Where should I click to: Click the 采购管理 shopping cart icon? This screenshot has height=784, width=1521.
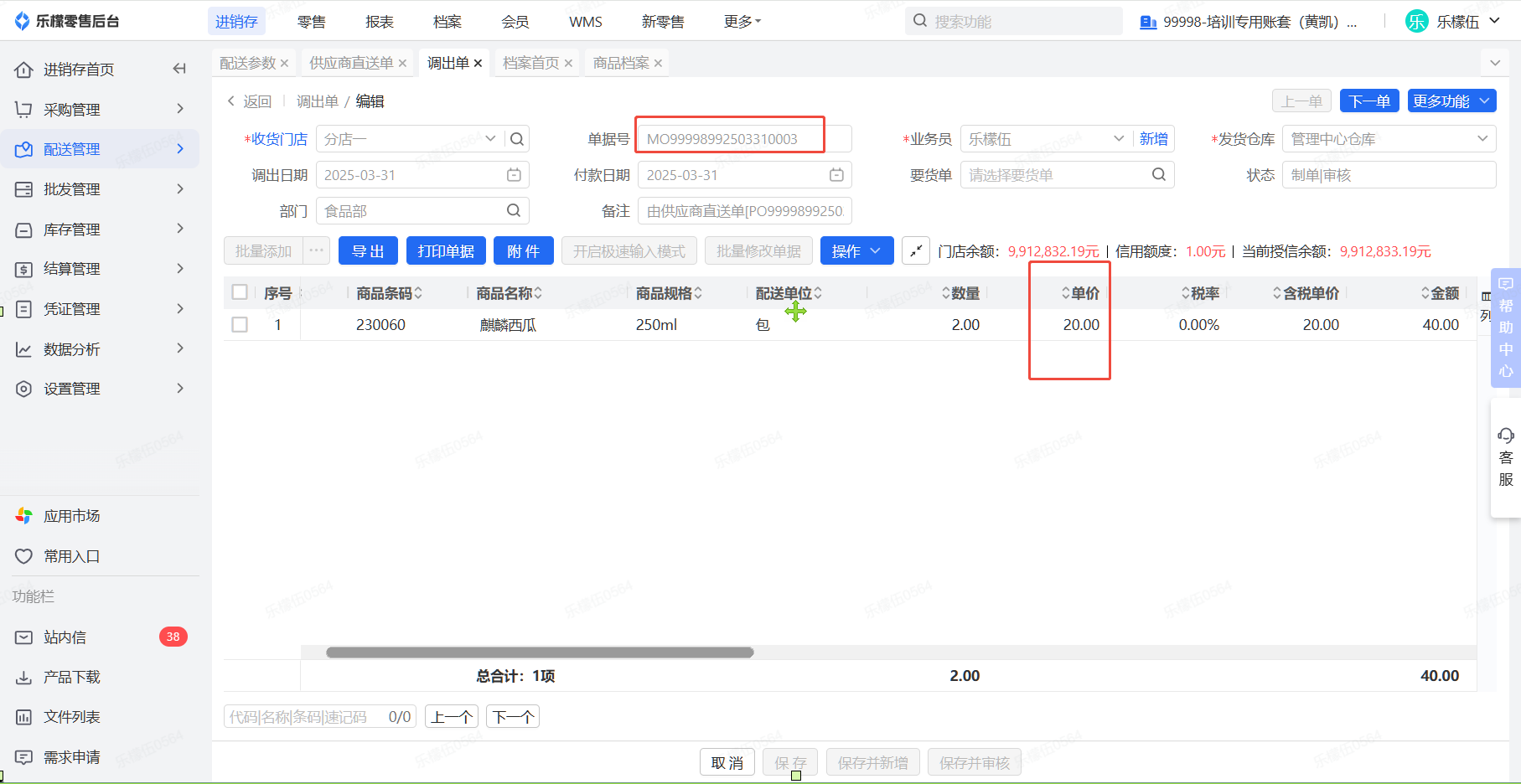point(23,110)
